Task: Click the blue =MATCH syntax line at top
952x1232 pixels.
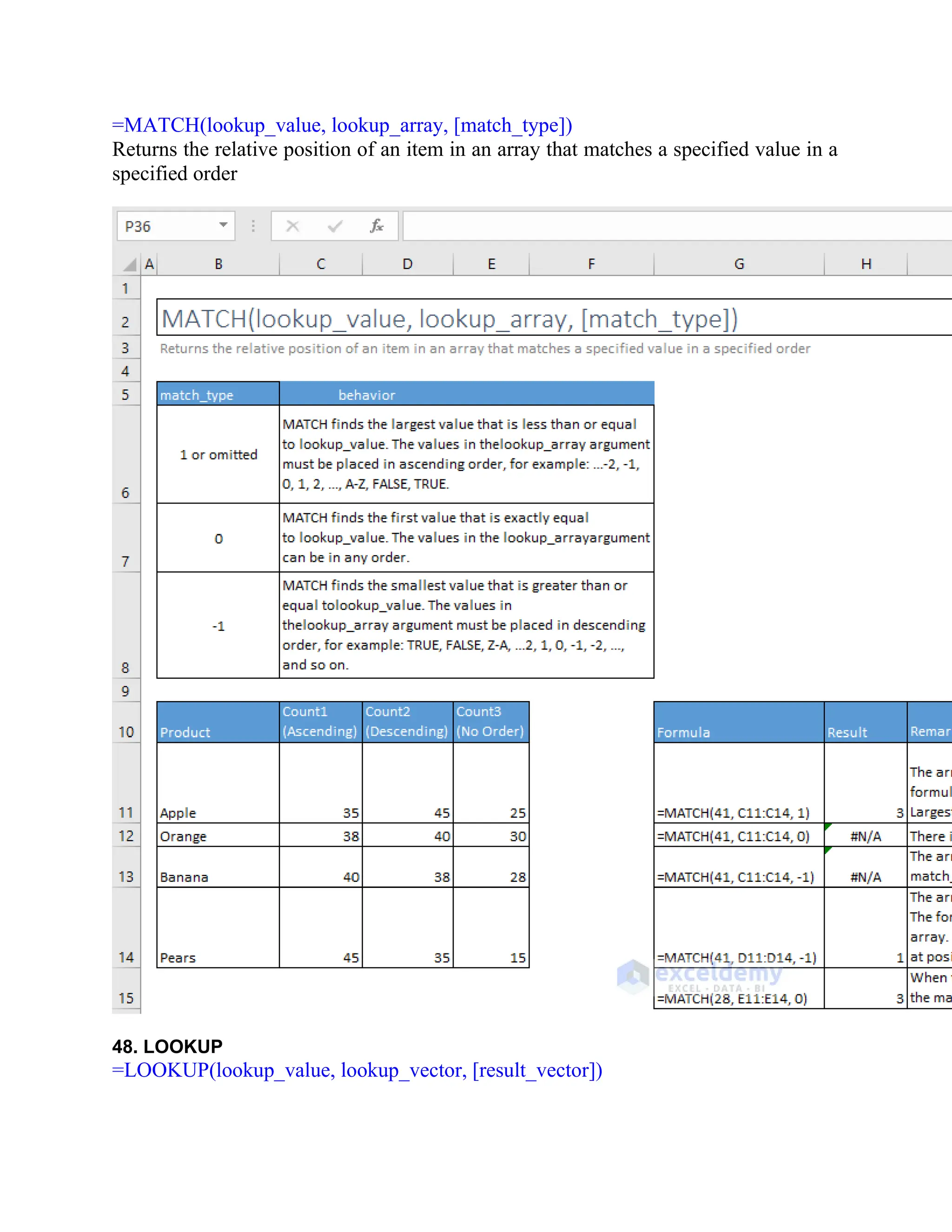Action: point(342,125)
